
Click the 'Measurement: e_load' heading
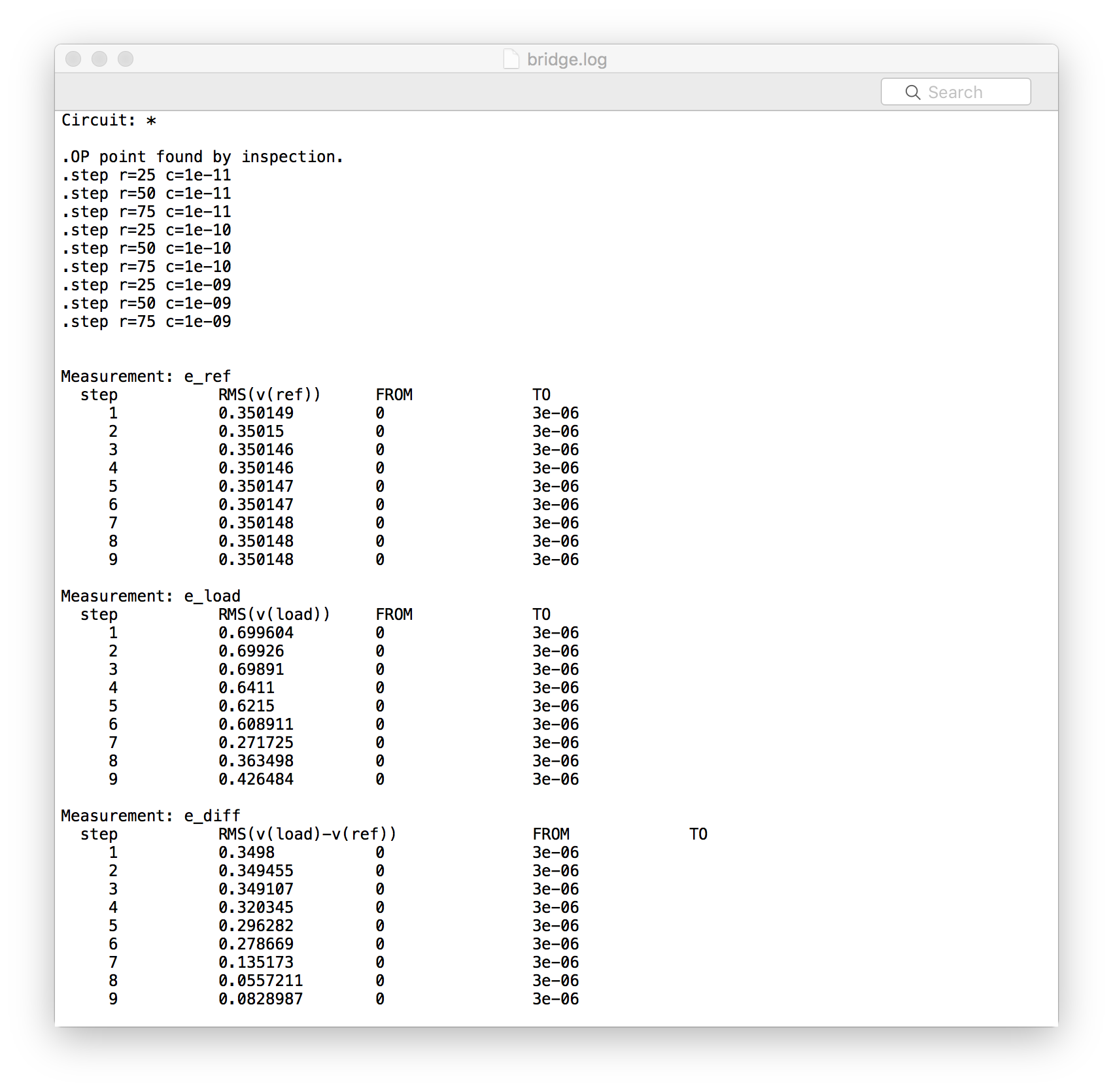tap(150, 596)
